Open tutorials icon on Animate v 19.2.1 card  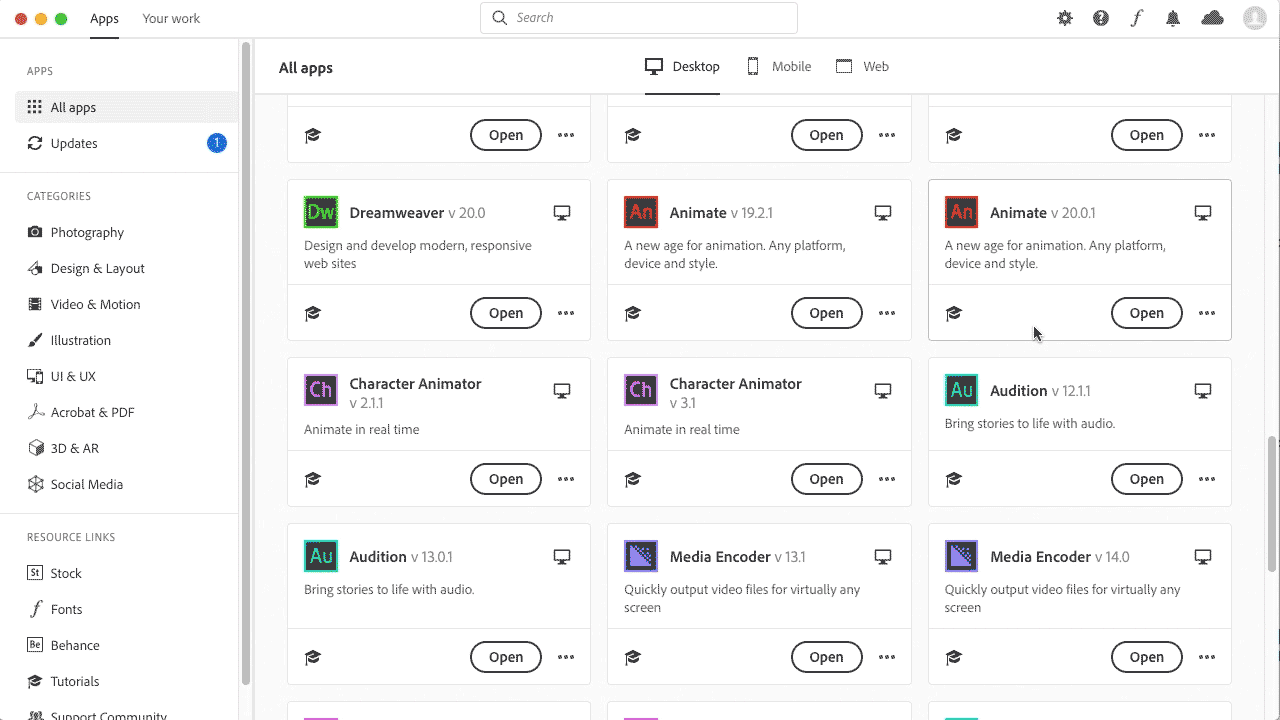[x=633, y=313]
